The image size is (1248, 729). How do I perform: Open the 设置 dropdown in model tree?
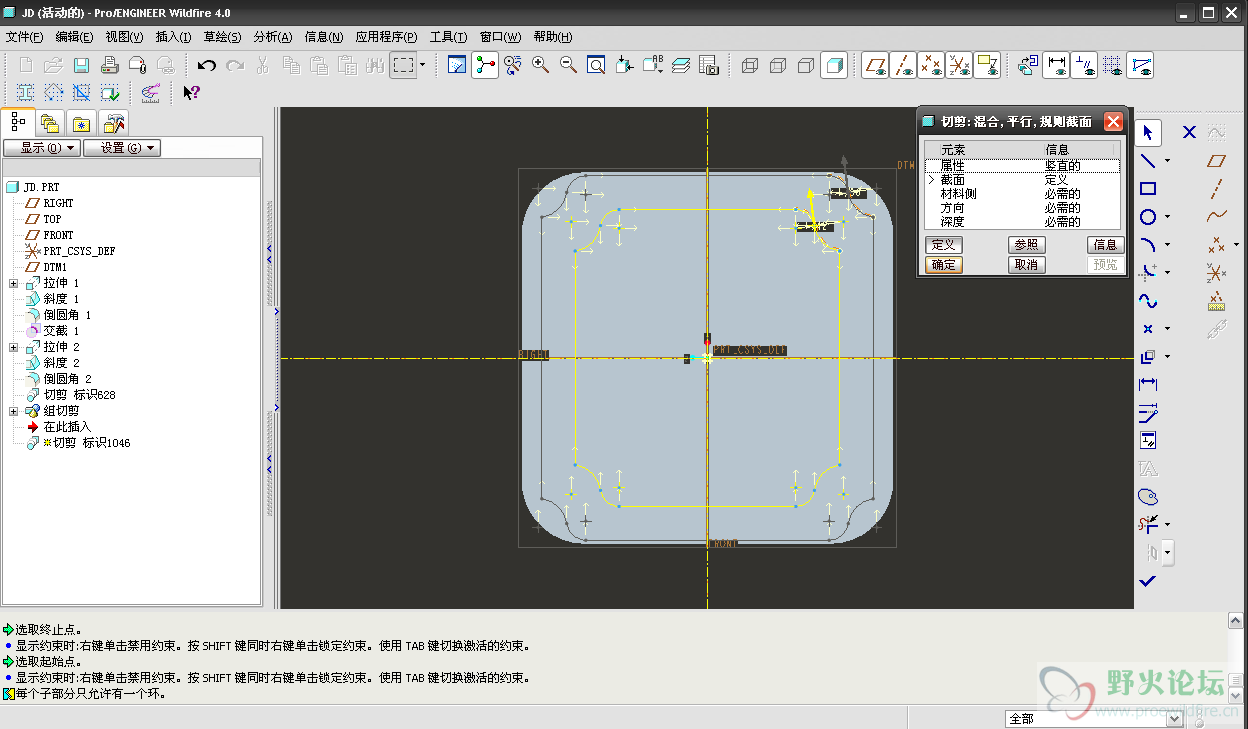(x=122, y=148)
